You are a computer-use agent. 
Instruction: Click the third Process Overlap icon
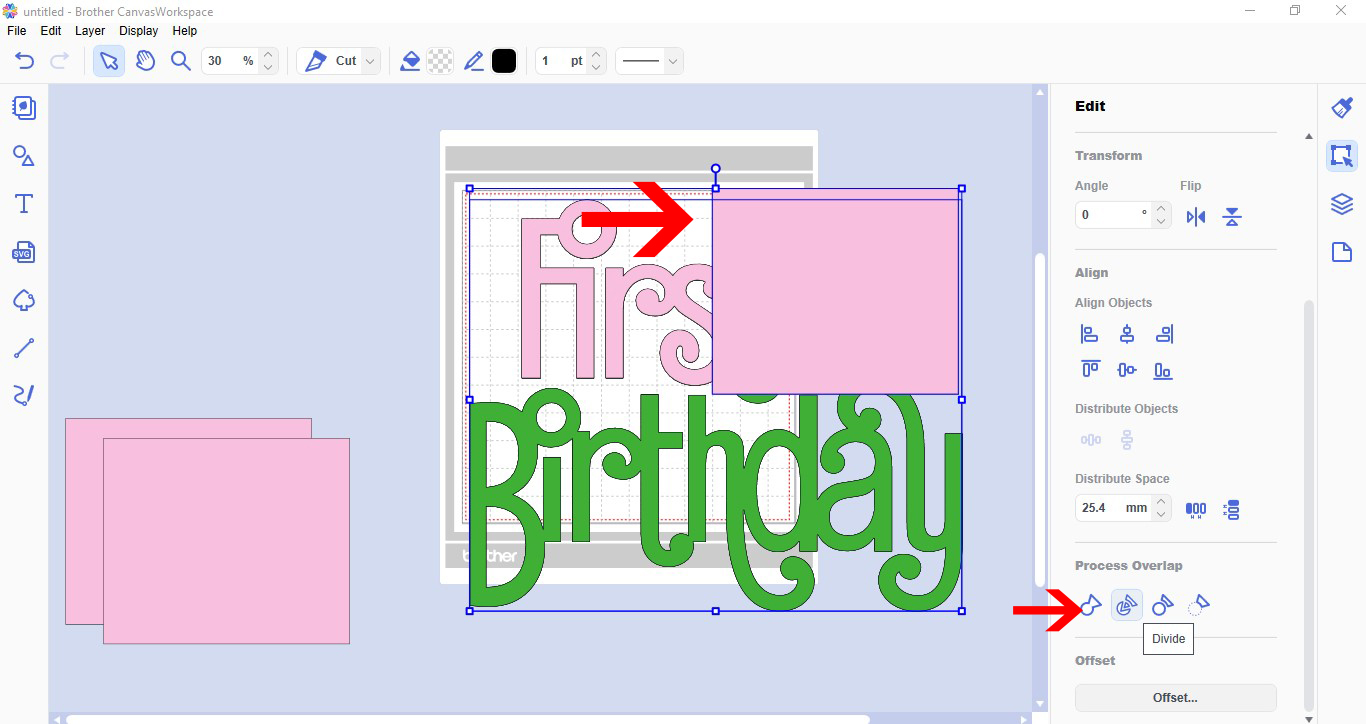click(1163, 605)
